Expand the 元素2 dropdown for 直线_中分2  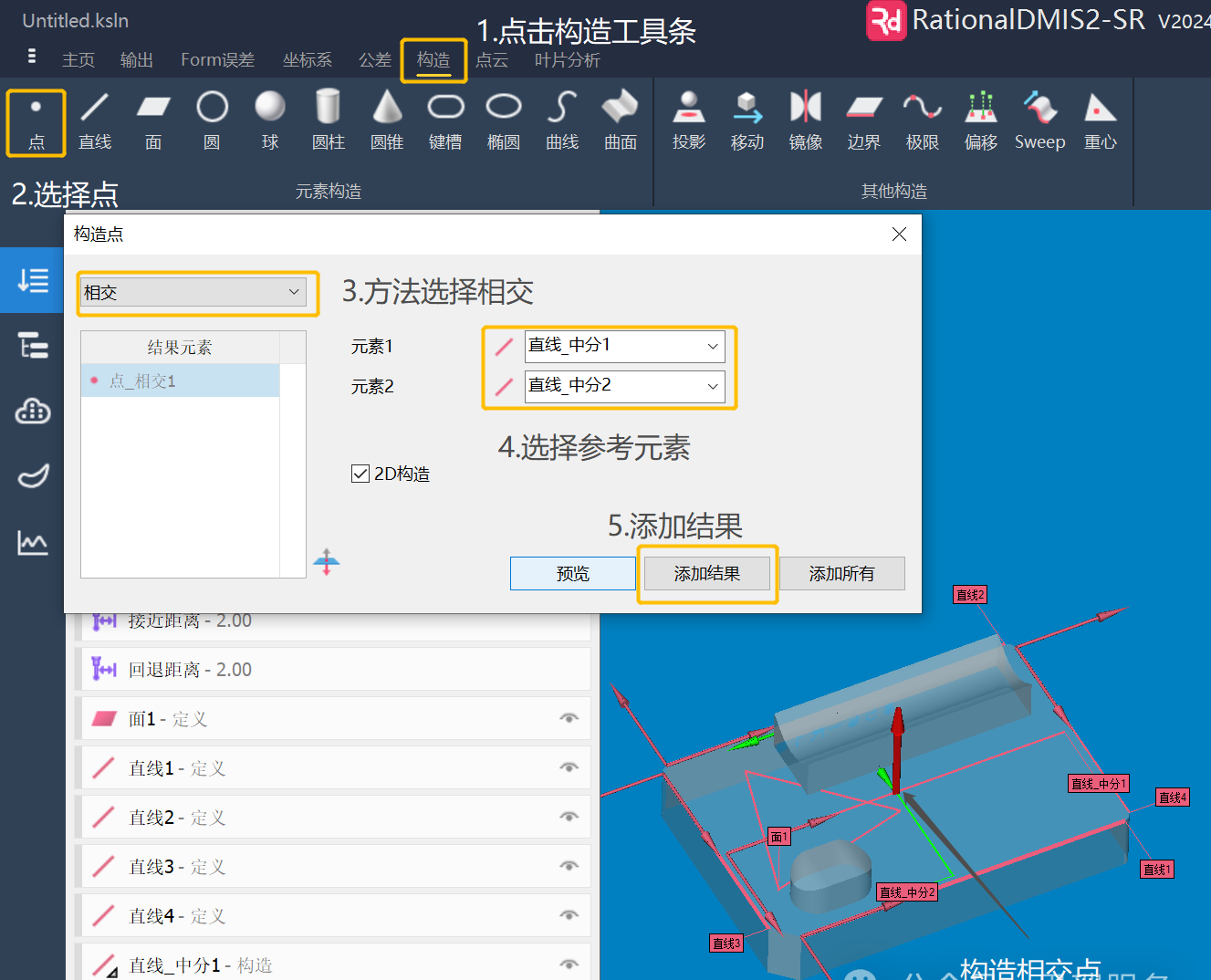pyautogui.click(x=713, y=386)
